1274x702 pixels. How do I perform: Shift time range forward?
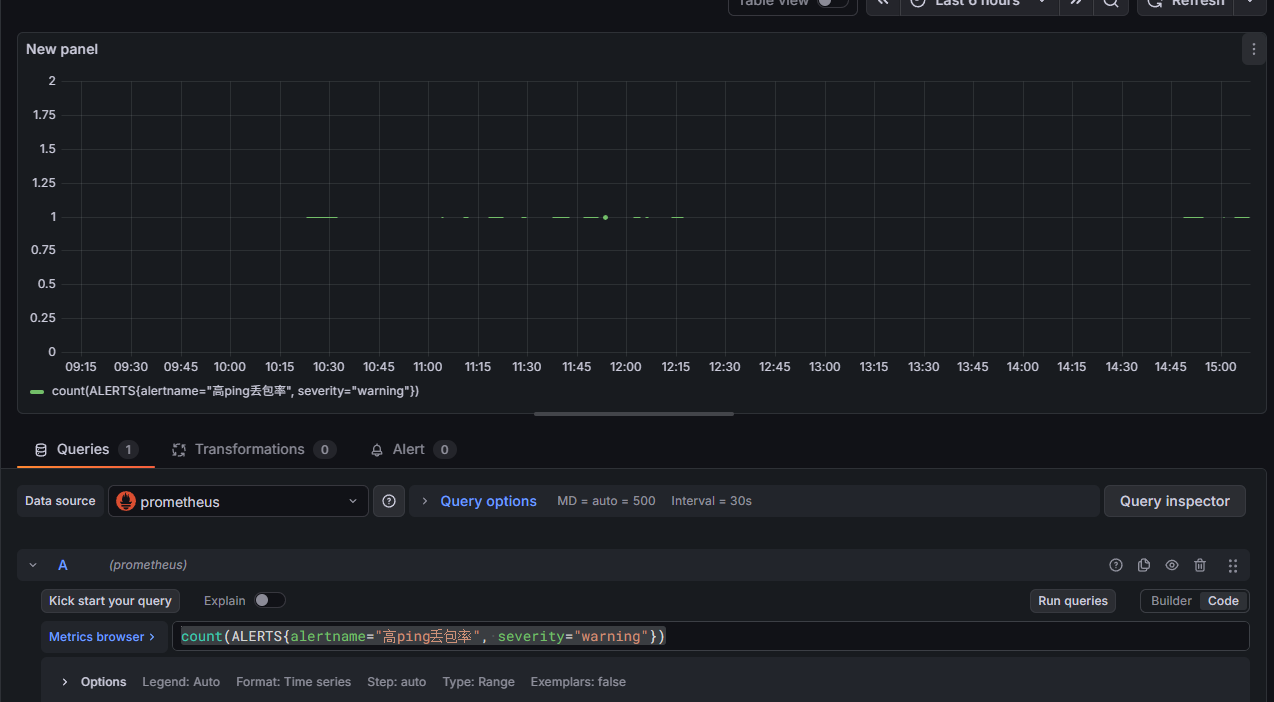[1076, 4]
